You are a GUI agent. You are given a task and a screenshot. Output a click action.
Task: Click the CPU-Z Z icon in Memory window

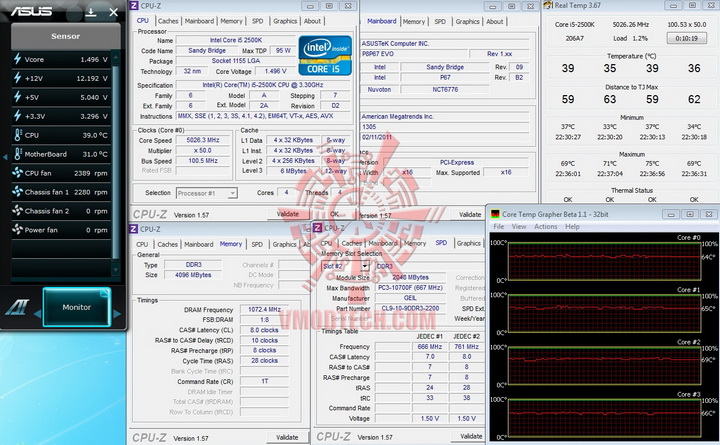[134, 229]
